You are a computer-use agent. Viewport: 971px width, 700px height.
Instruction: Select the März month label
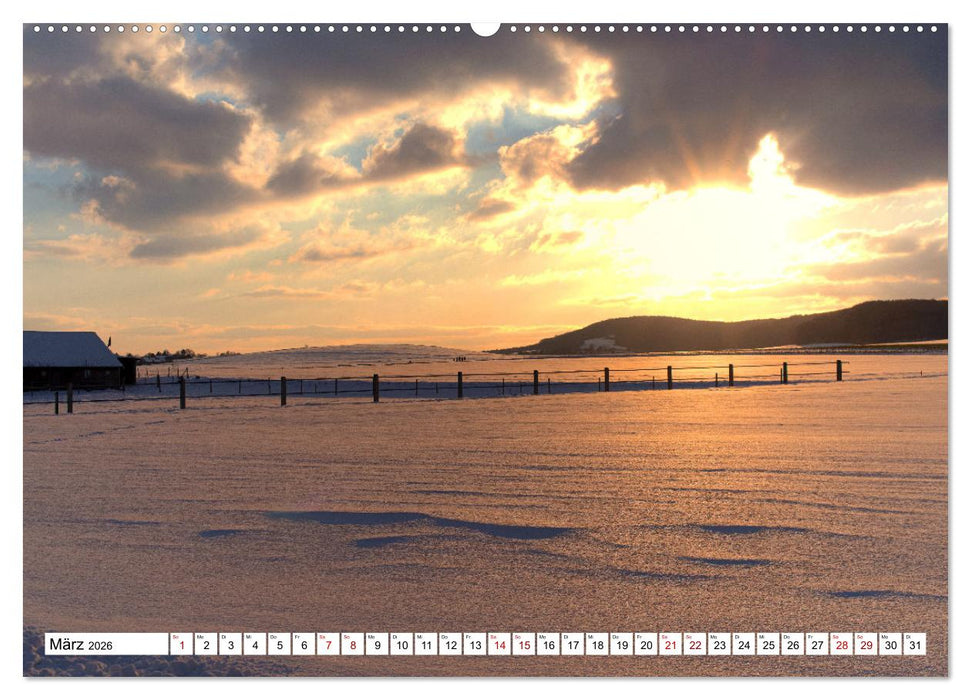tap(68, 643)
